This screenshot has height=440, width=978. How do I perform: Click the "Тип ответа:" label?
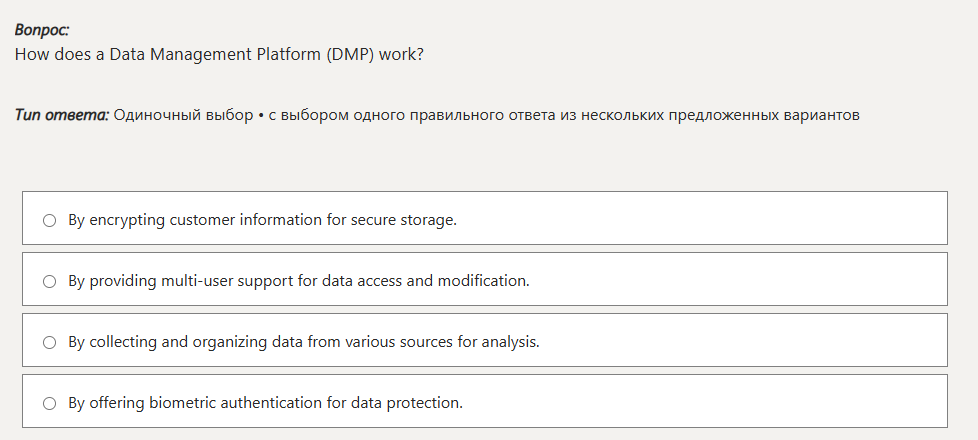pyautogui.click(x=61, y=115)
